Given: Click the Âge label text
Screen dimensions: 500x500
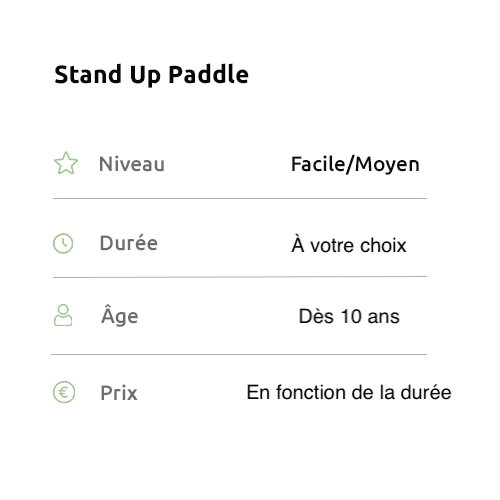Looking at the screenshot, I should click(x=120, y=316).
